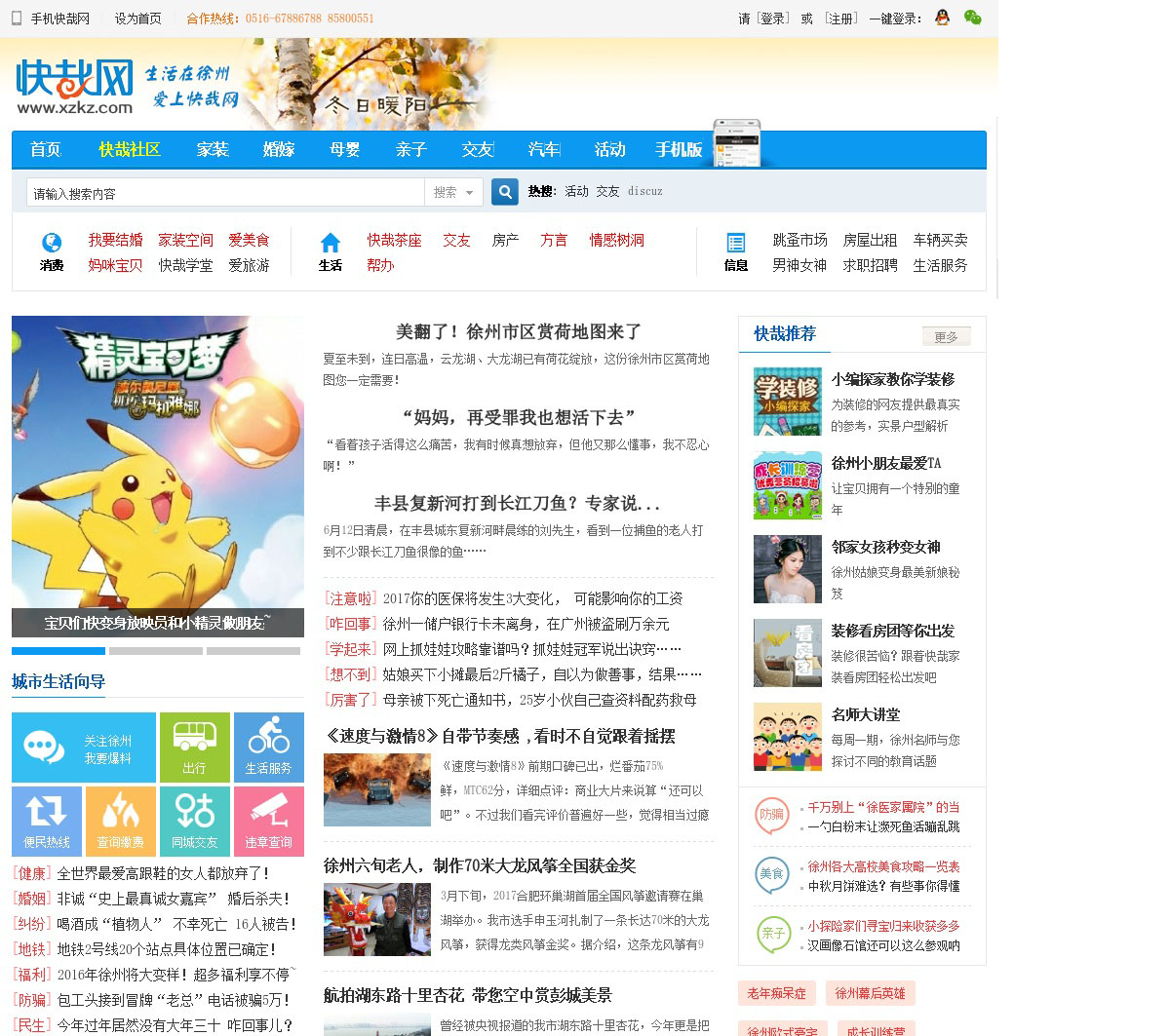Image resolution: width=1170 pixels, height=1036 pixels.
Task: Click the 登录 link at top
Action: 774,19
